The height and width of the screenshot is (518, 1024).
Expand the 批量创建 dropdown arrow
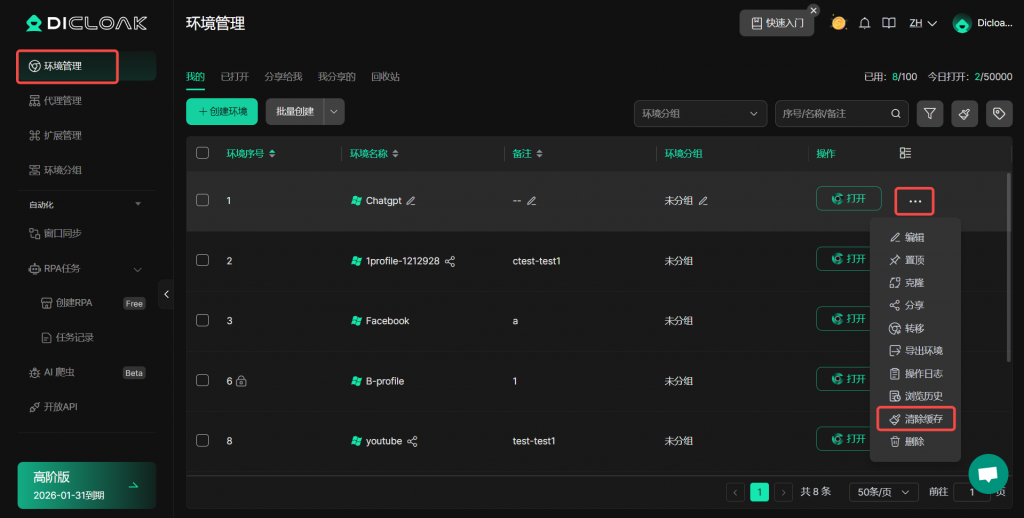pos(335,112)
